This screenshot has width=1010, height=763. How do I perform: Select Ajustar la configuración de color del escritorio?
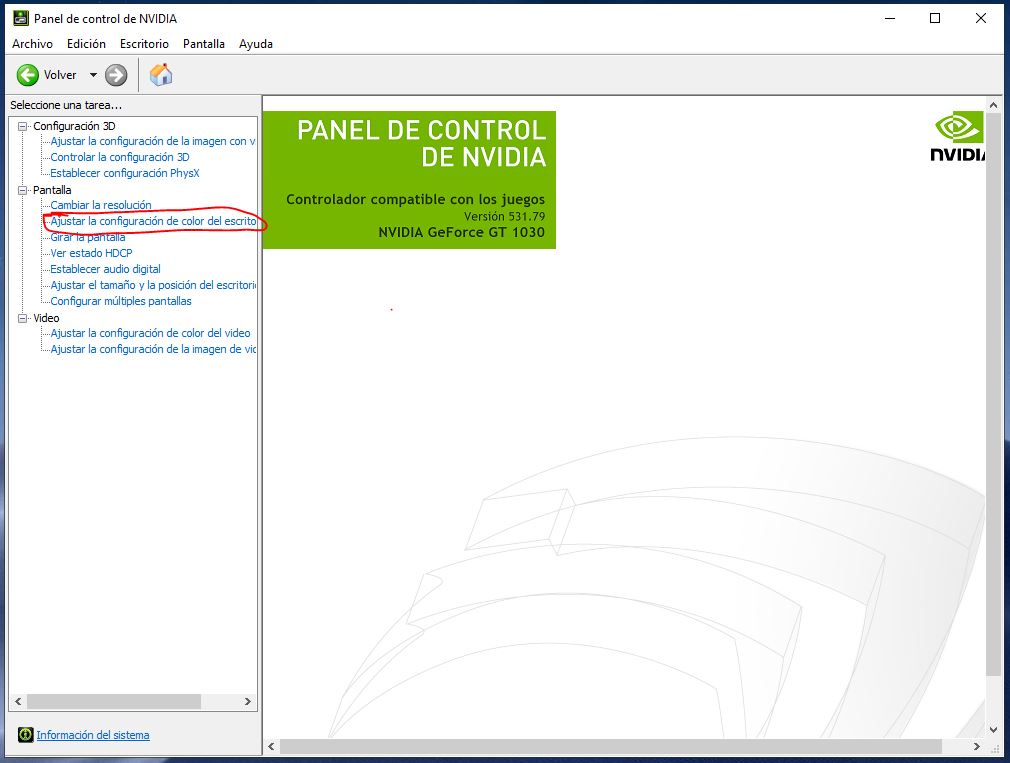tap(153, 221)
